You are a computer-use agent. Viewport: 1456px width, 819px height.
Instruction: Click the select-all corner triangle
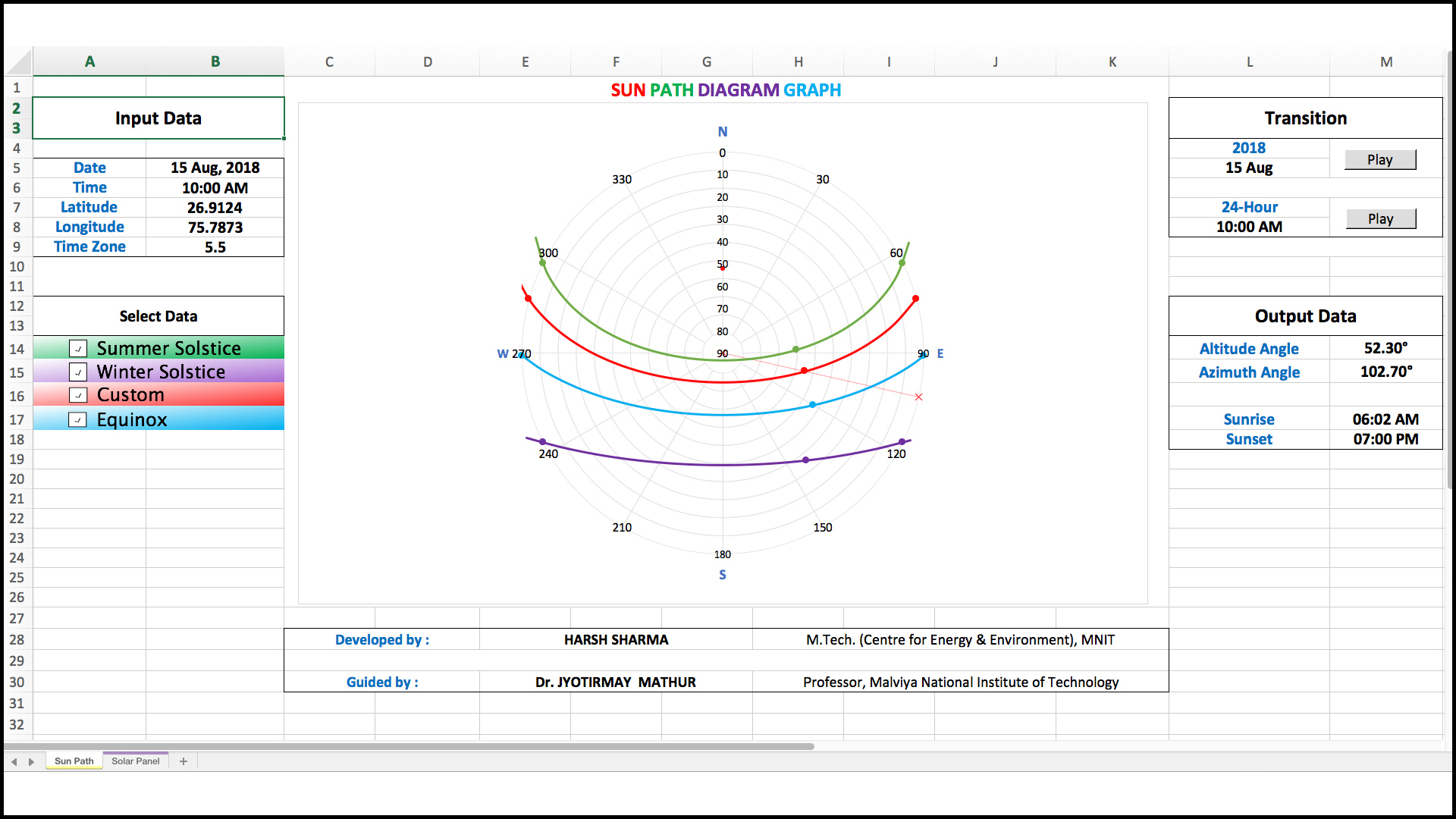tap(20, 61)
